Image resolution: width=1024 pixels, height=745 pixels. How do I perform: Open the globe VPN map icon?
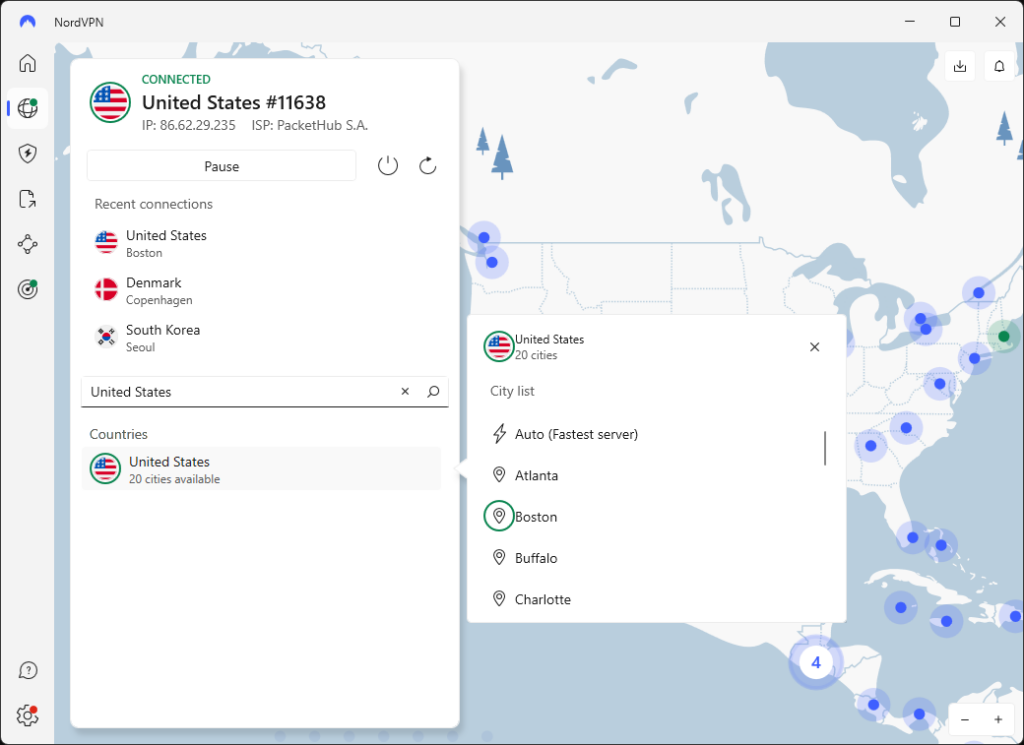tap(27, 108)
